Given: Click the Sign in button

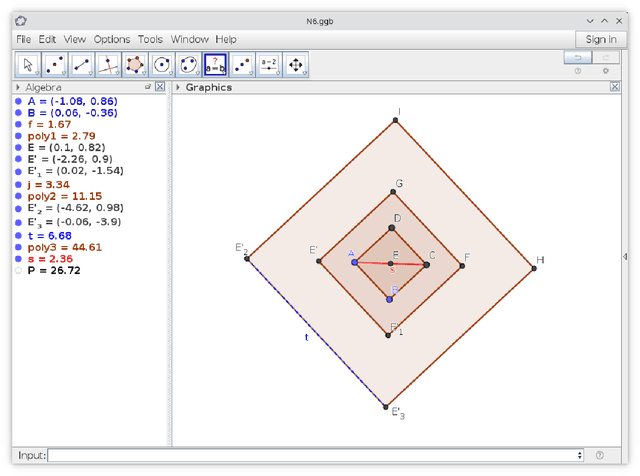Looking at the screenshot, I should (601, 39).
